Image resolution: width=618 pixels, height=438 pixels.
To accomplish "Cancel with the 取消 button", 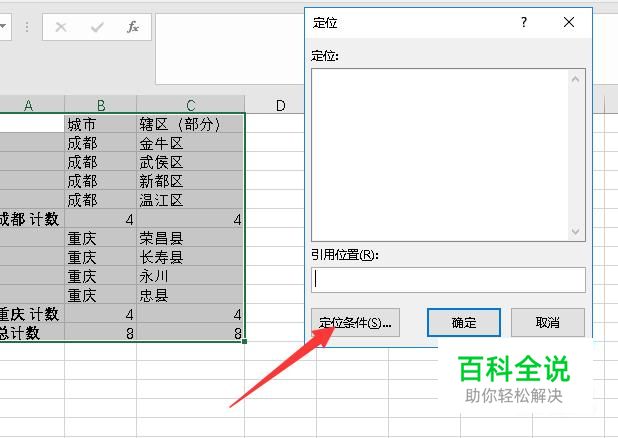I will pos(548,322).
